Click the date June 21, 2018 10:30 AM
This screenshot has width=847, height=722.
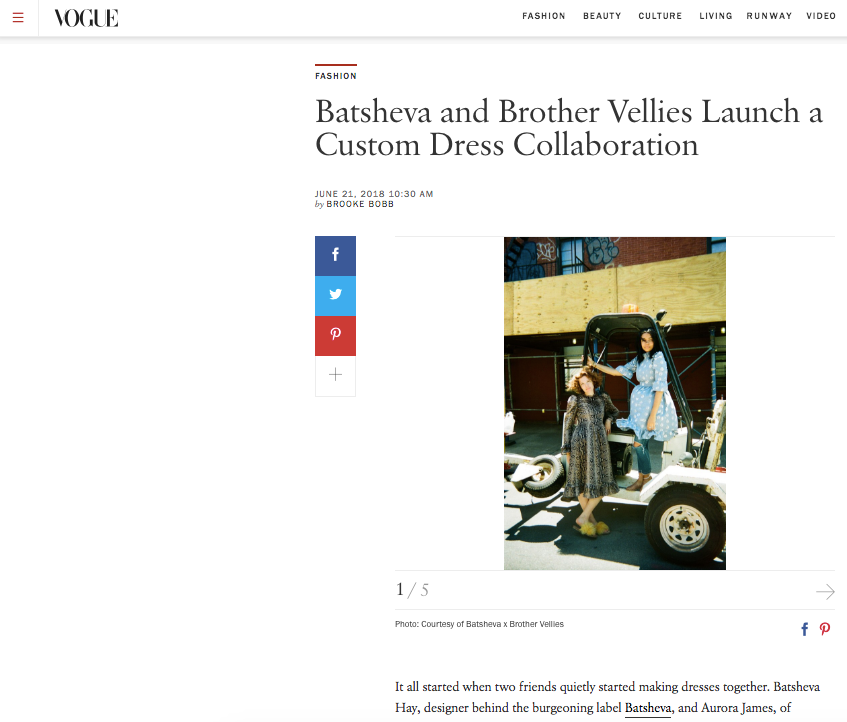pos(374,194)
